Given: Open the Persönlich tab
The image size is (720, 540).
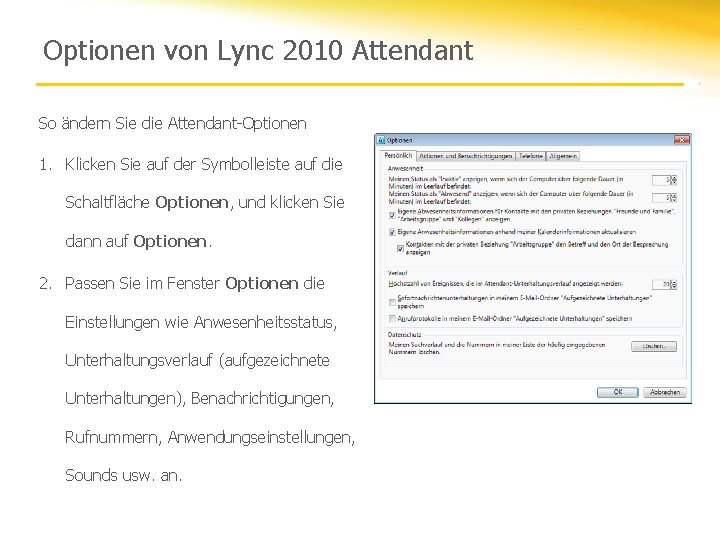Looking at the screenshot, I should tap(398, 156).
